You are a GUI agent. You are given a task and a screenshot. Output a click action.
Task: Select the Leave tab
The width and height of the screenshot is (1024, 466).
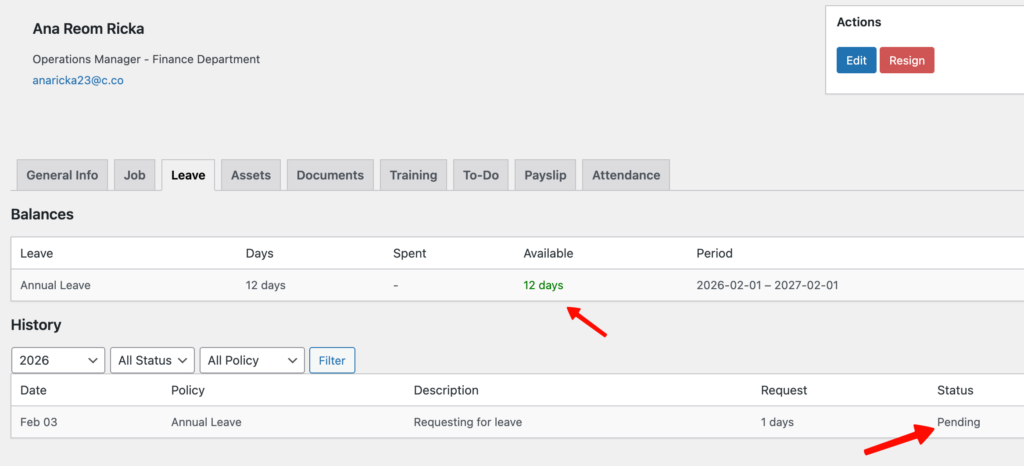point(188,175)
